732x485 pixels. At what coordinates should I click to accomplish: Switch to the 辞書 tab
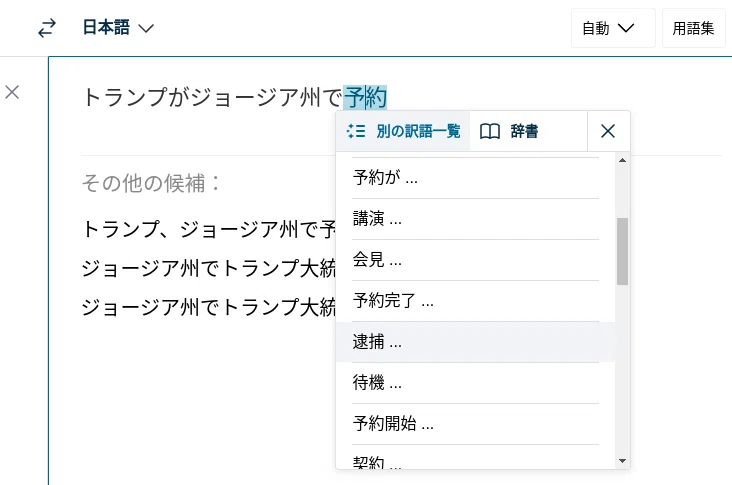tap(528, 131)
